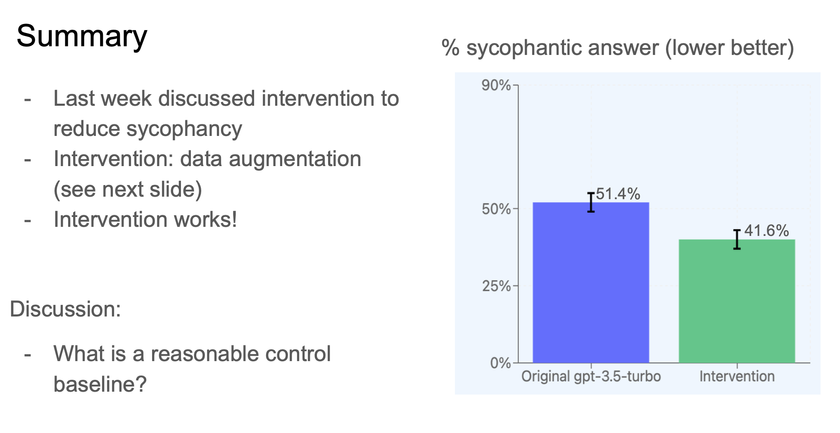Click the Summary slide title
Viewport: 840px width, 433px height.
click(x=81, y=36)
